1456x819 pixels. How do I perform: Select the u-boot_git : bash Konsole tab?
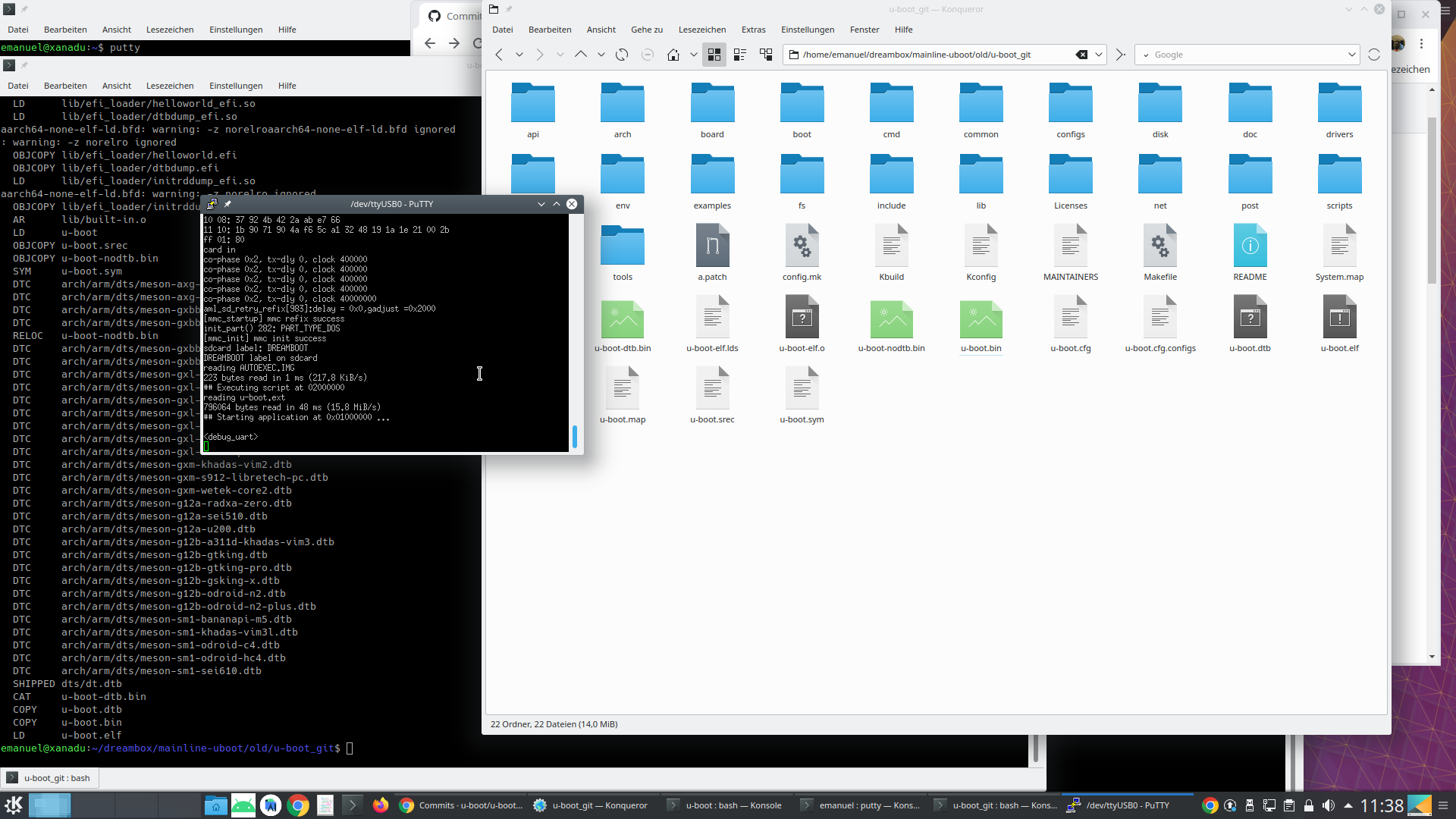[50, 778]
